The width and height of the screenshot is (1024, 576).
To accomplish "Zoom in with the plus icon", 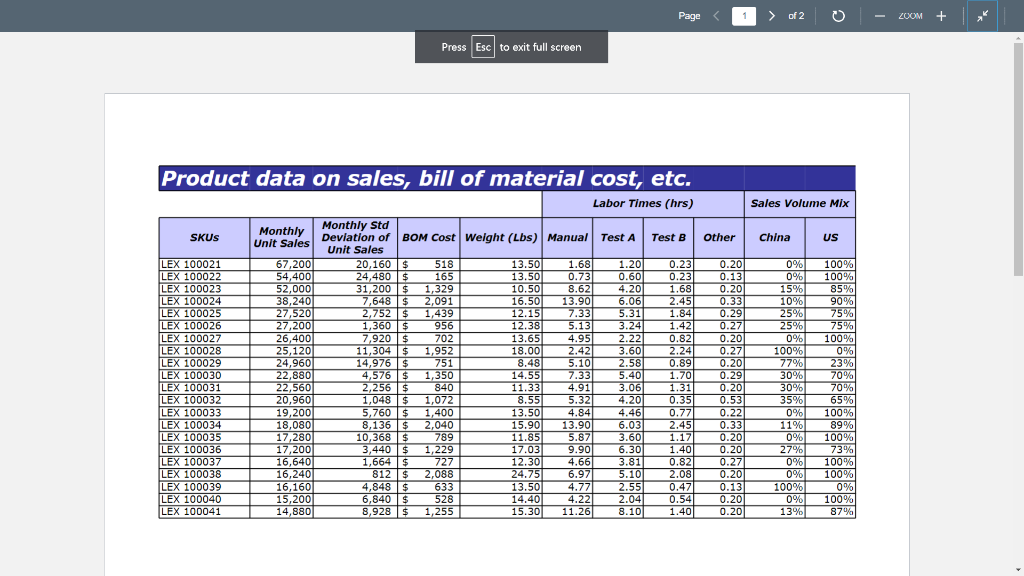I will [x=941, y=16].
